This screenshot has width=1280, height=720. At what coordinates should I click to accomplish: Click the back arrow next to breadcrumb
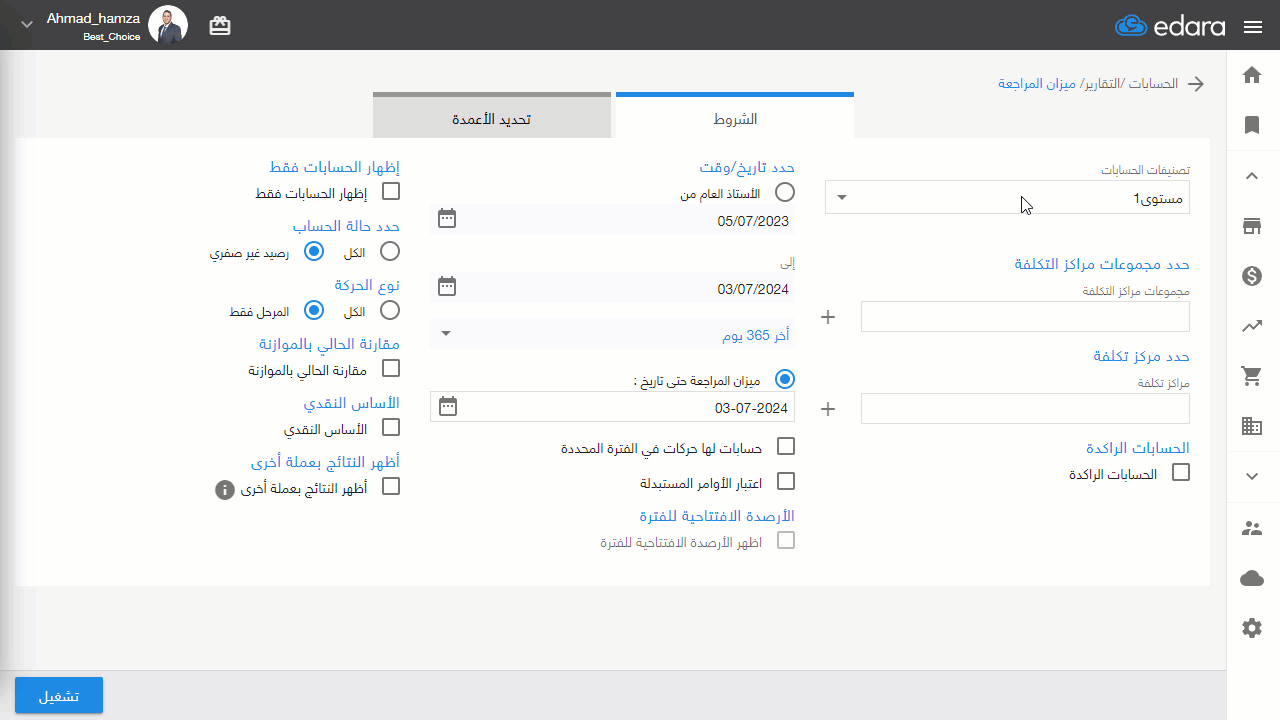point(1196,84)
